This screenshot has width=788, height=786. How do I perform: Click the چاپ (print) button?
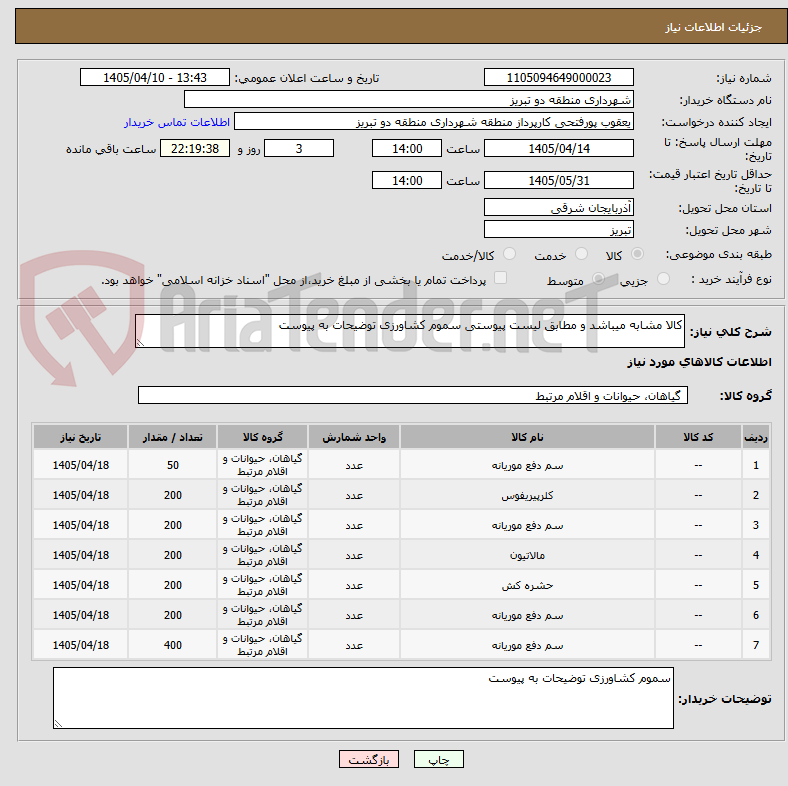(x=438, y=759)
